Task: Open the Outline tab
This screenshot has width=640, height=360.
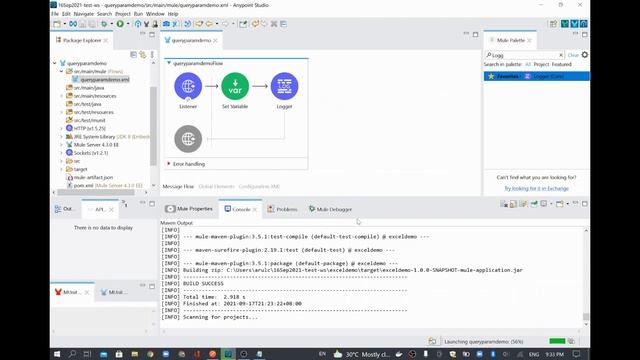Action: tap(64, 209)
